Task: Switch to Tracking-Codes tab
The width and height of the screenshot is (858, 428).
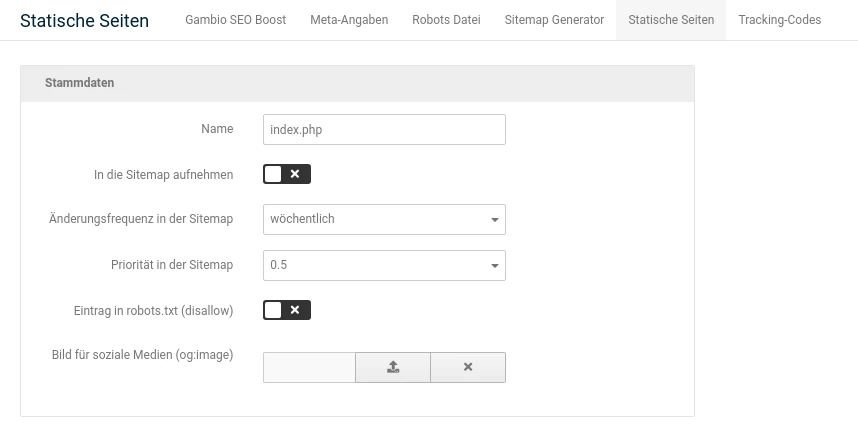Action: point(780,20)
